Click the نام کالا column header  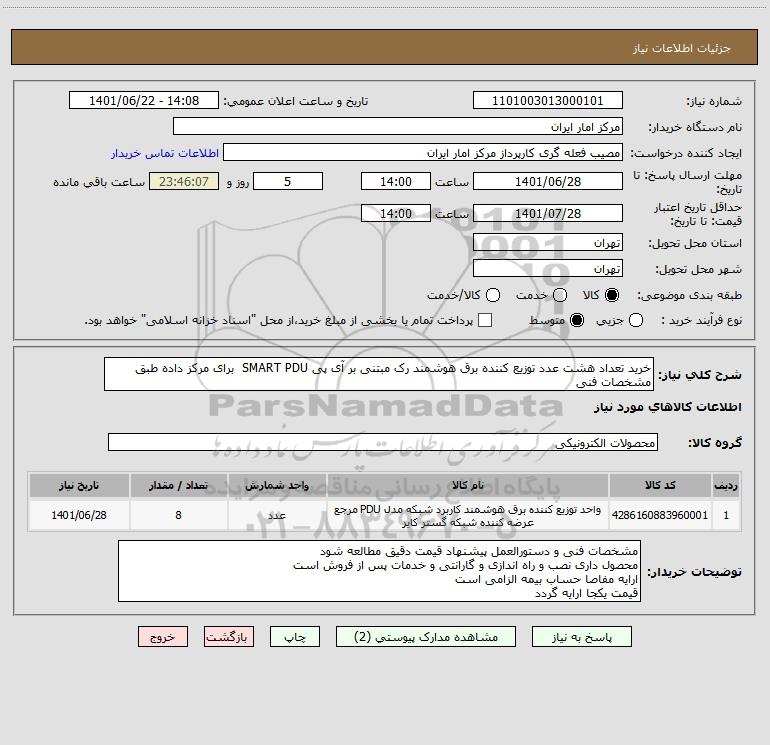tap(468, 485)
